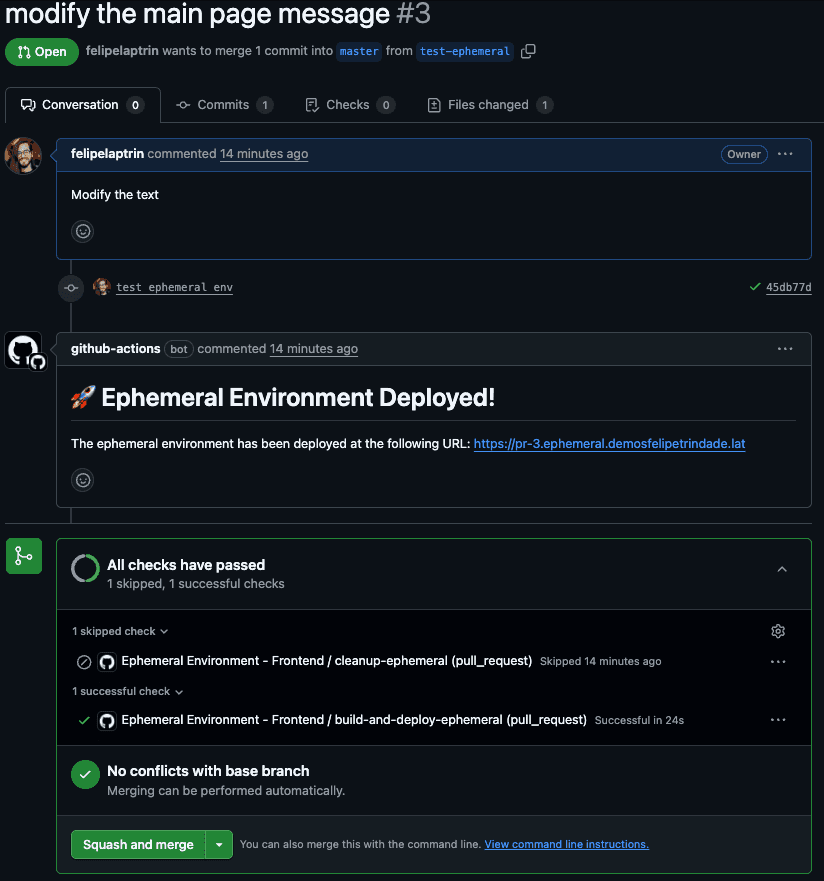Switch to Files changed tab
The width and height of the screenshot is (824, 881).
489,105
